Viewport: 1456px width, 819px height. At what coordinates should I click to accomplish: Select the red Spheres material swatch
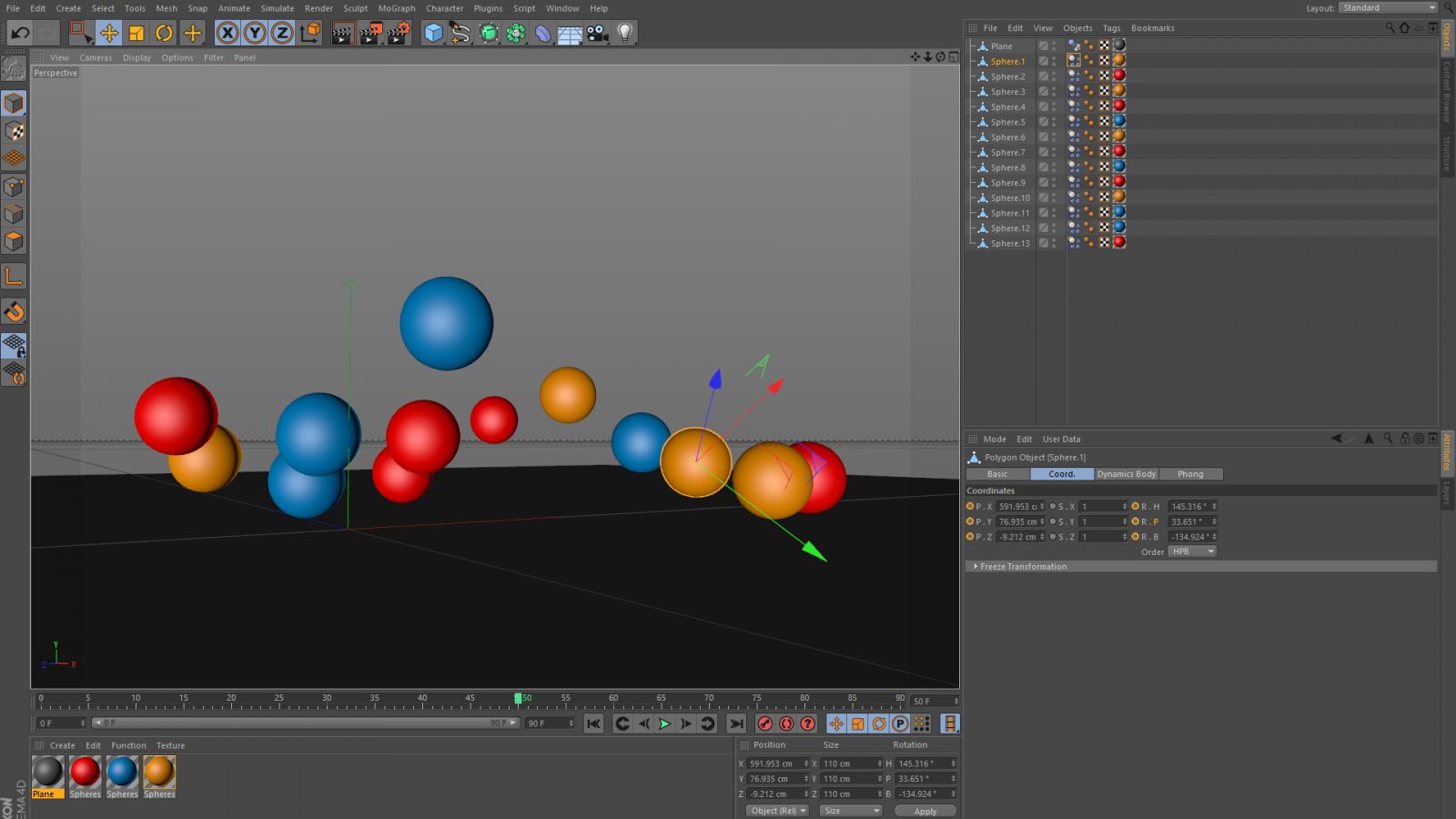85,772
